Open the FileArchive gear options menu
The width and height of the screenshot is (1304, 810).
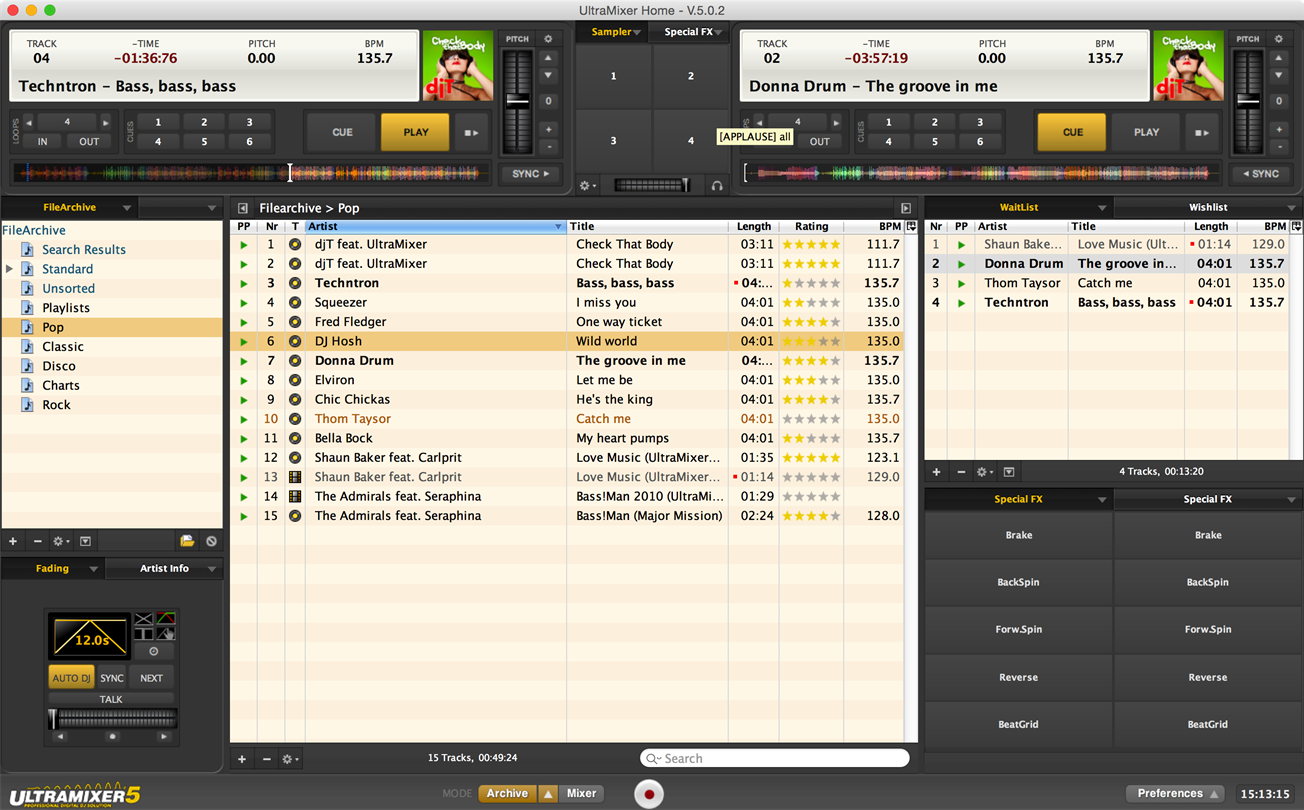pyautogui.click(x=61, y=541)
